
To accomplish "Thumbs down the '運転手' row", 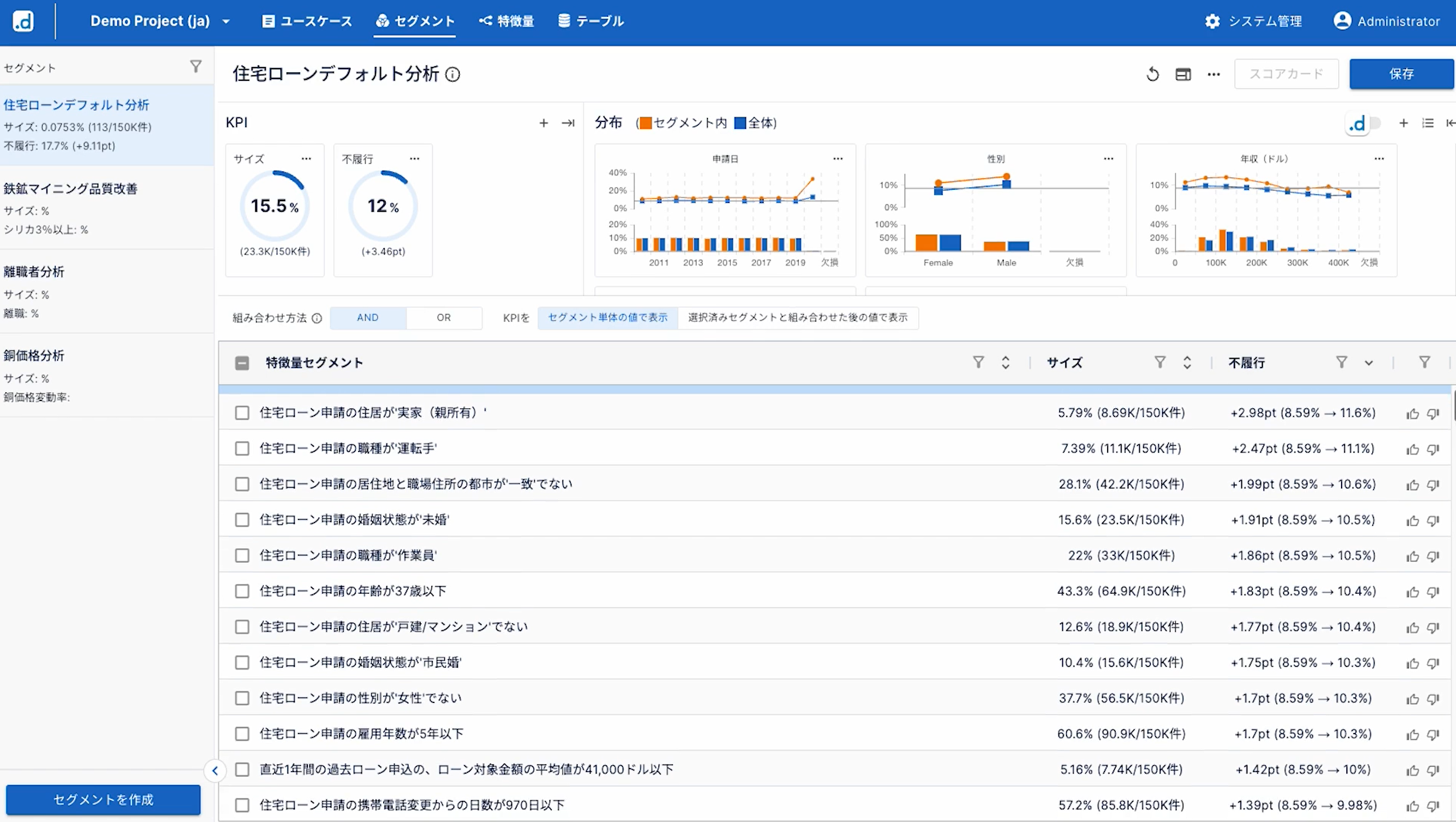I will tap(1433, 450).
